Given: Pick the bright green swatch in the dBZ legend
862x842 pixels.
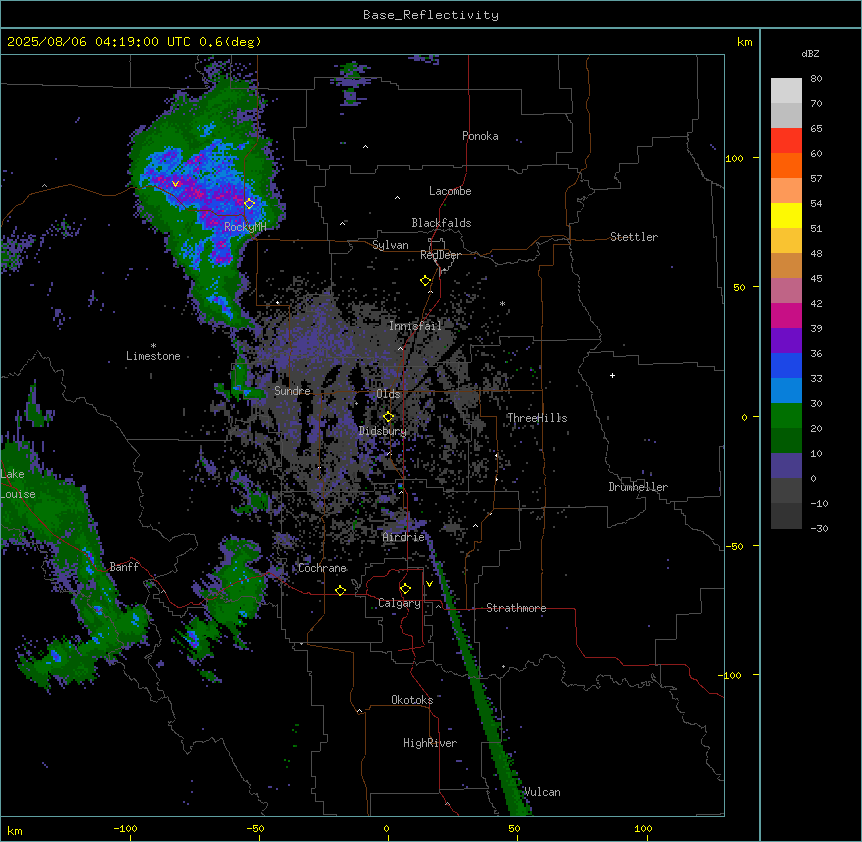Looking at the screenshot, I should 786,416.
